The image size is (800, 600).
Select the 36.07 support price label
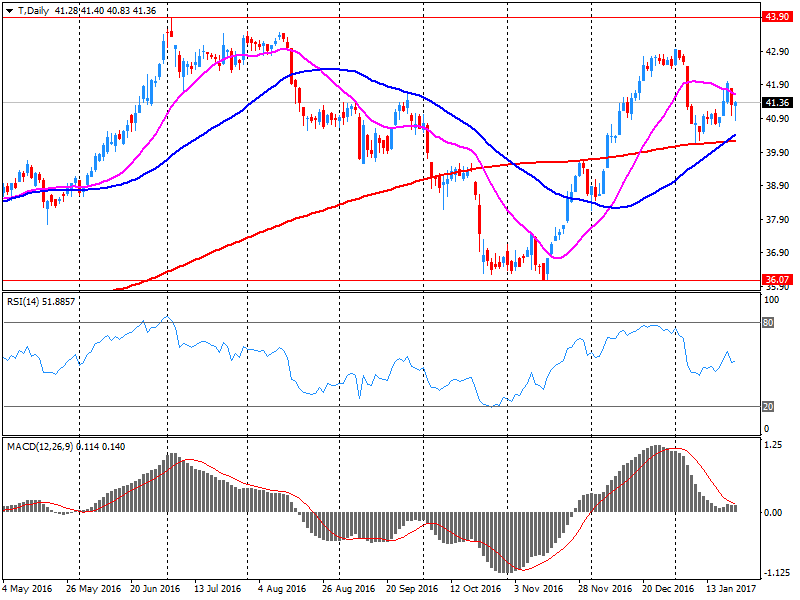(x=777, y=280)
